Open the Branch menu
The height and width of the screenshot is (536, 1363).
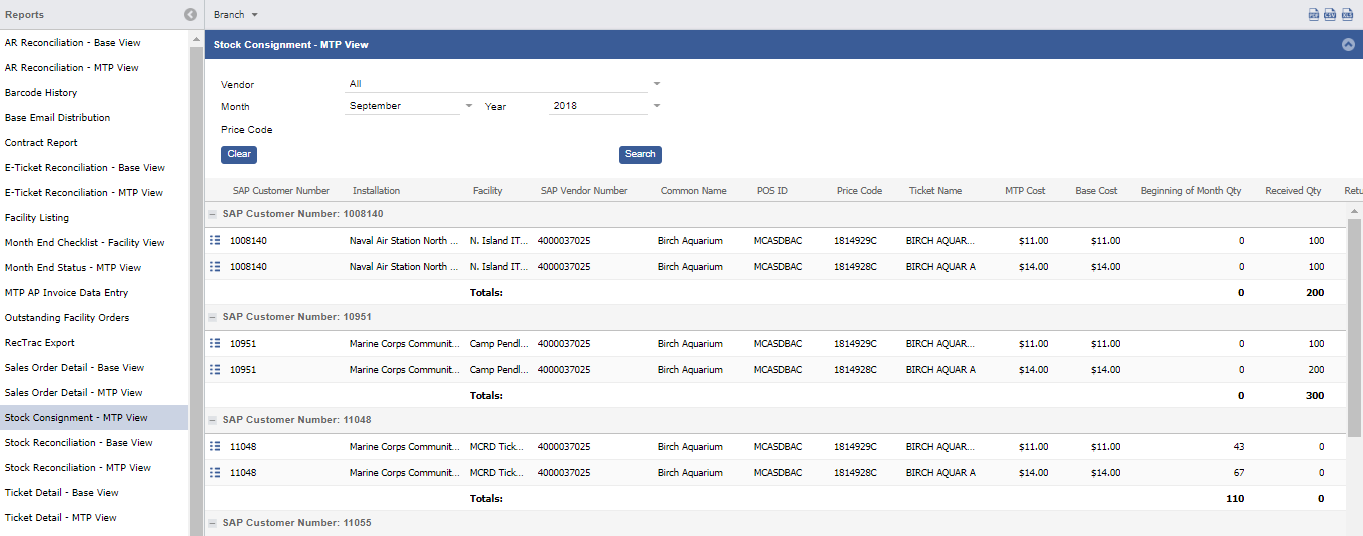[235, 15]
